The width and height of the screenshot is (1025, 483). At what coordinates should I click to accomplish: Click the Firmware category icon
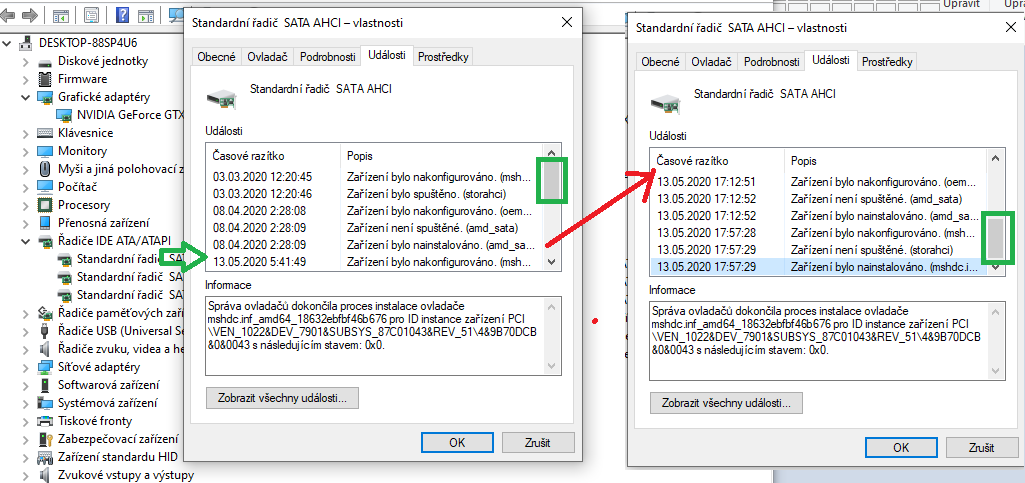click(x=46, y=79)
